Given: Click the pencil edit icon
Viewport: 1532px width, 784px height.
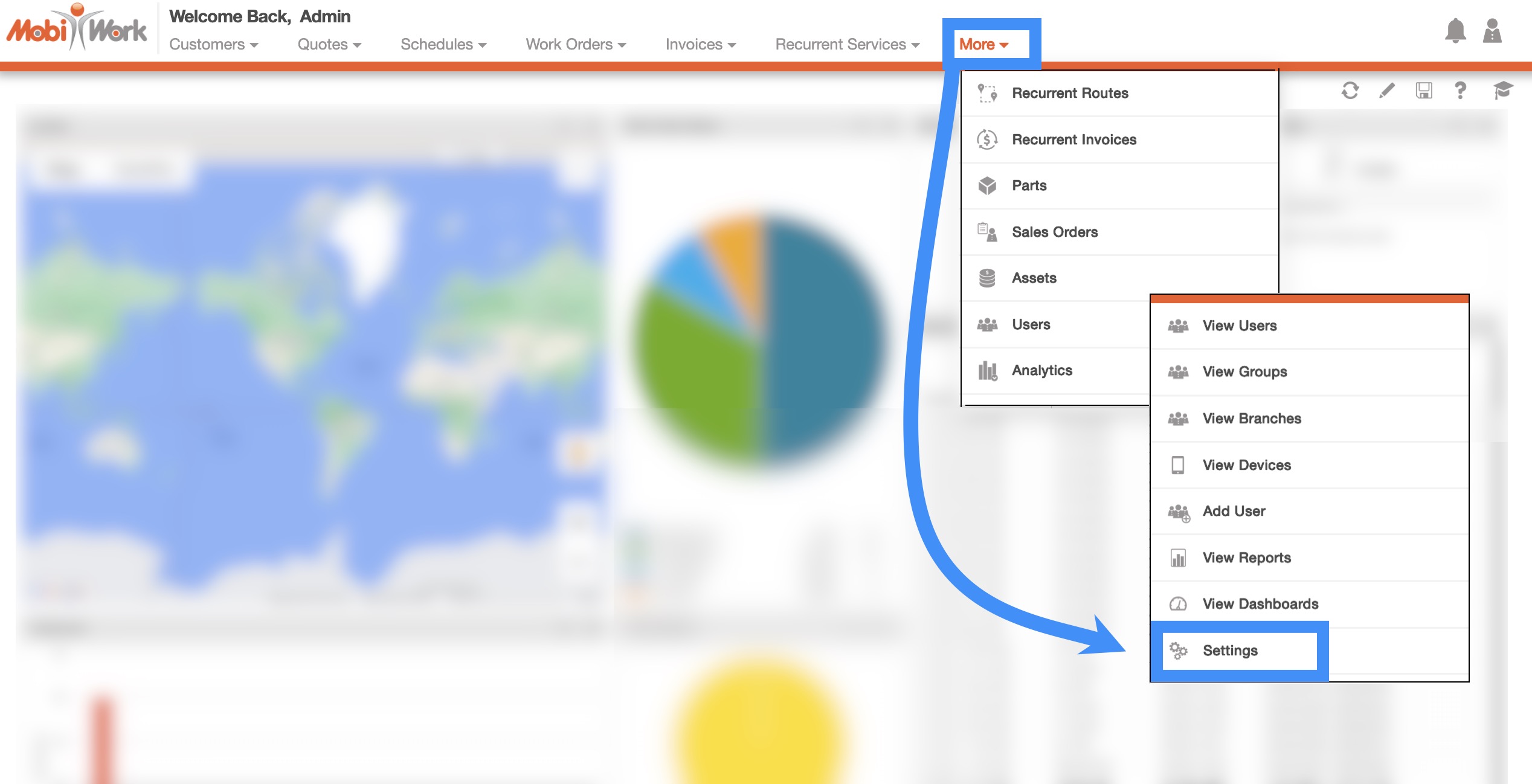Looking at the screenshot, I should click(1387, 91).
